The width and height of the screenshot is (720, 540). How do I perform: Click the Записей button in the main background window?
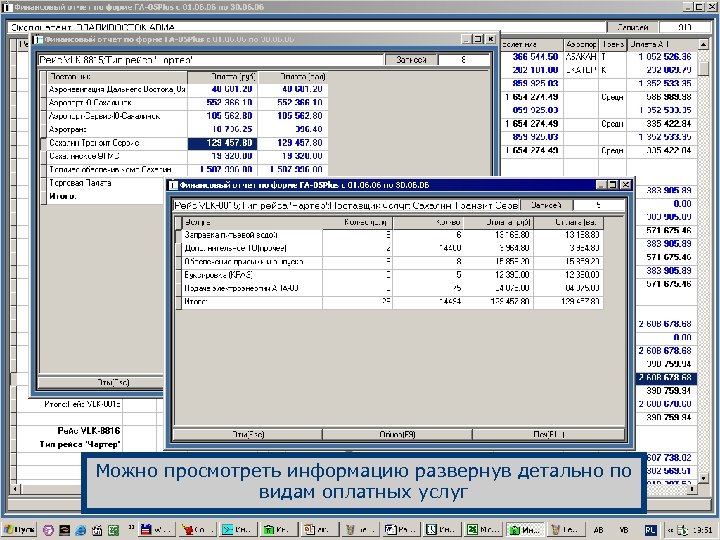pyautogui.click(x=633, y=28)
